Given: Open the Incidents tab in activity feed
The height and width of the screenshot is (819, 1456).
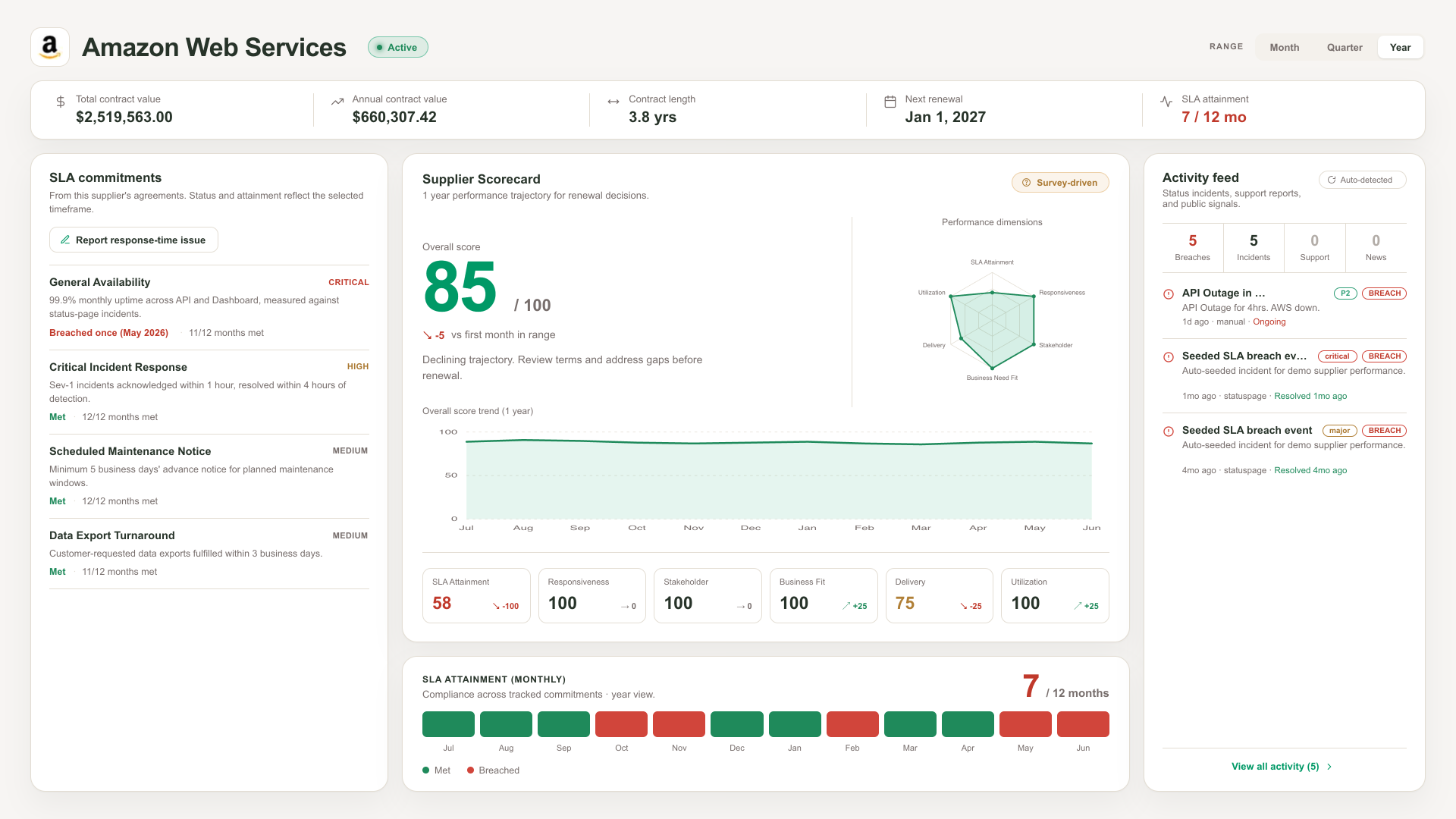Looking at the screenshot, I should 1254,248.
